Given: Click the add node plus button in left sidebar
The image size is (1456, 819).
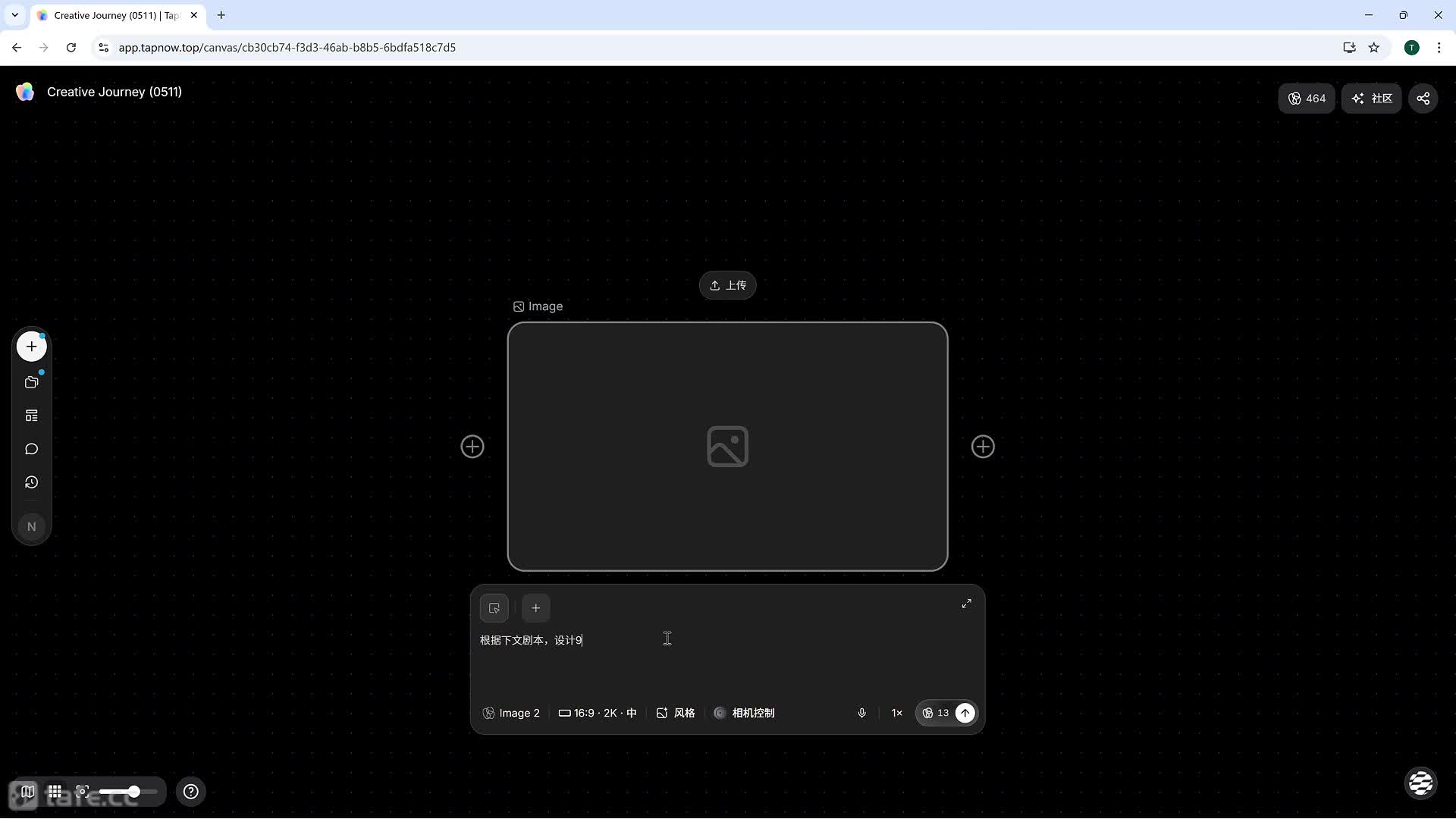Looking at the screenshot, I should 31,347.
